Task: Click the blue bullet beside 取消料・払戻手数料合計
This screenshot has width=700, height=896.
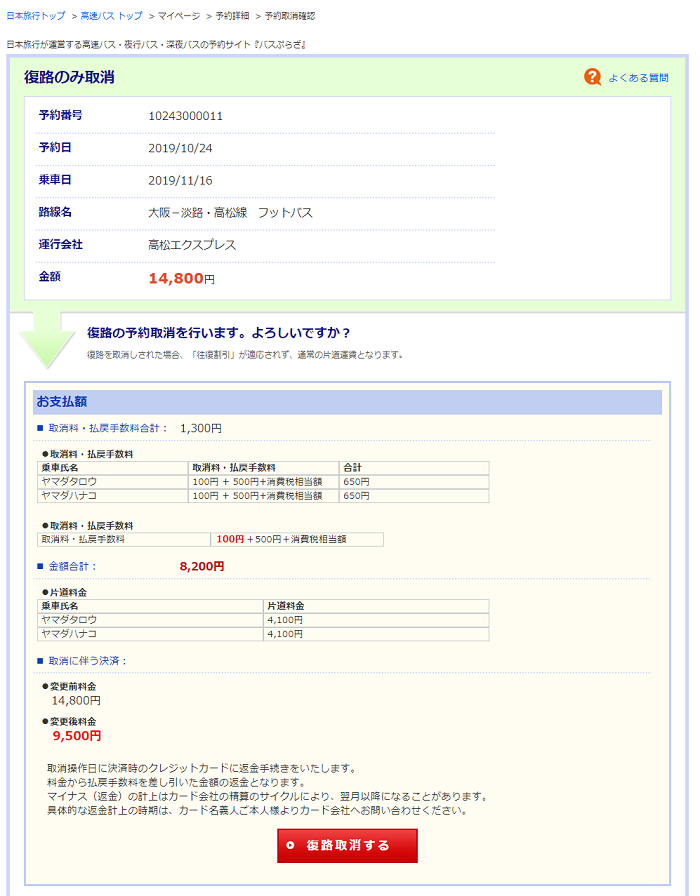Action: pyautogui.click(x=41, y=428)
